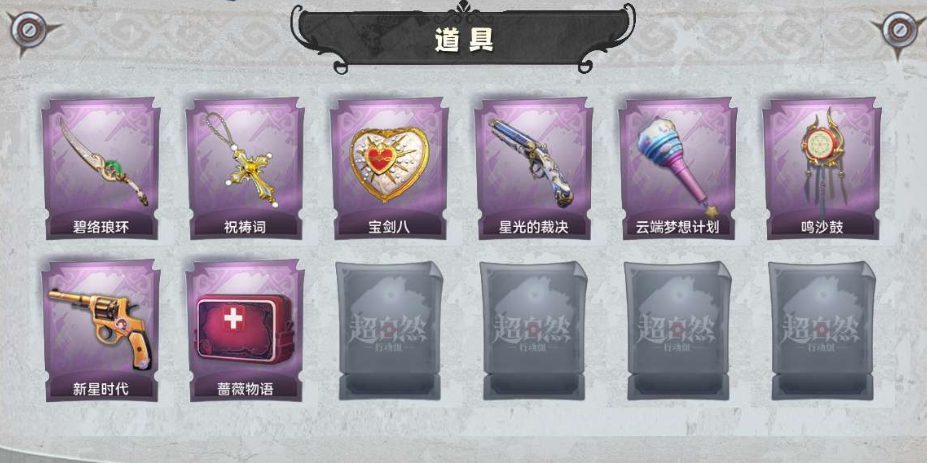Open the second locked gray card slot
Screen dimensions: 927x463
[x=533, y=331]
